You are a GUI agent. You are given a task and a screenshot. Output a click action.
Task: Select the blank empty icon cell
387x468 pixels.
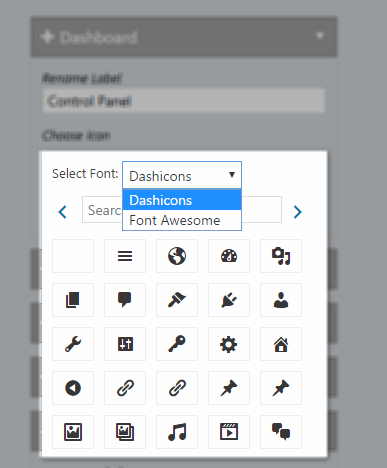pos(73,256)
